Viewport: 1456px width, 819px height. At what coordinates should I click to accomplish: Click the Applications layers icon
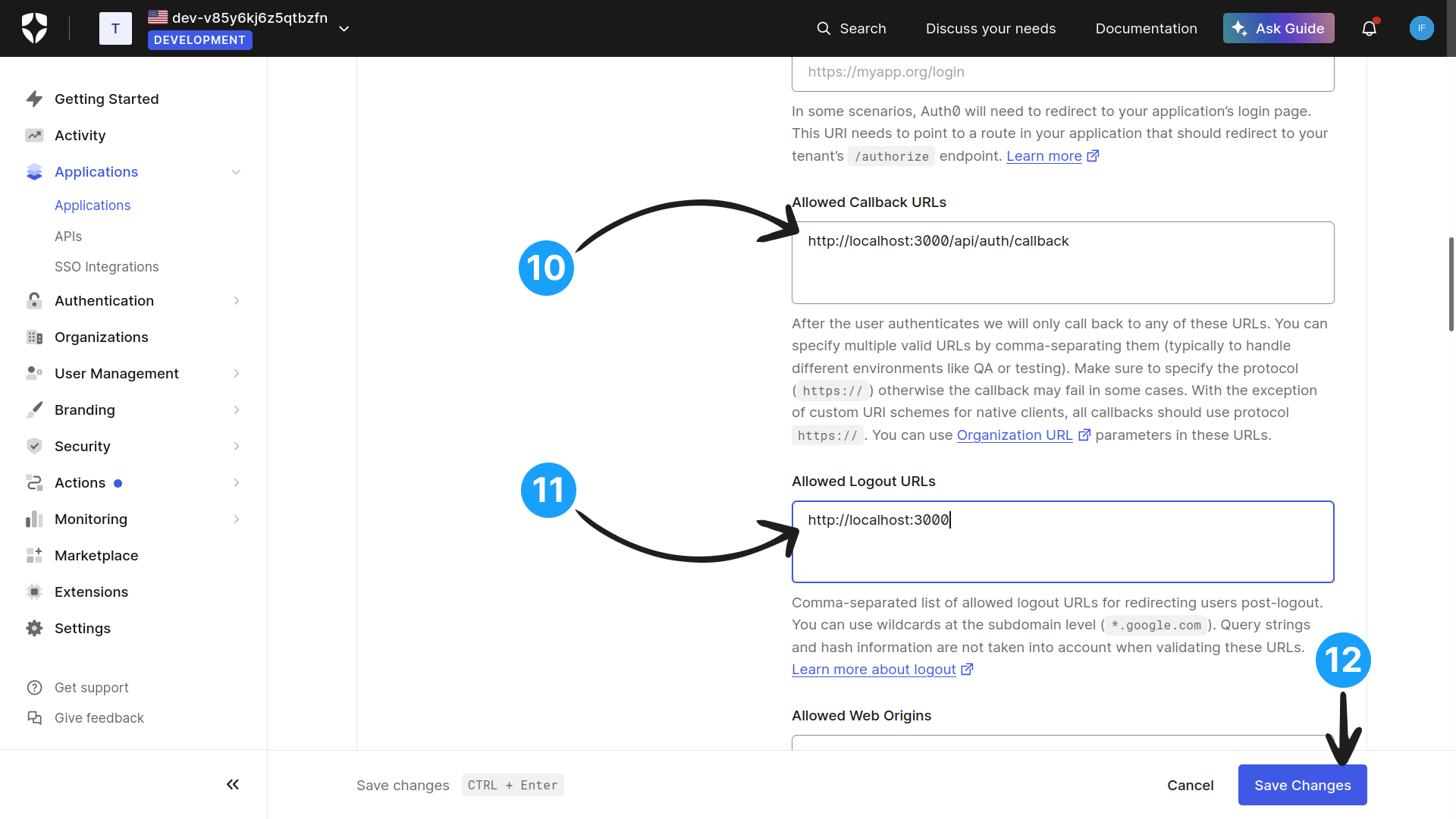[34, 171]
